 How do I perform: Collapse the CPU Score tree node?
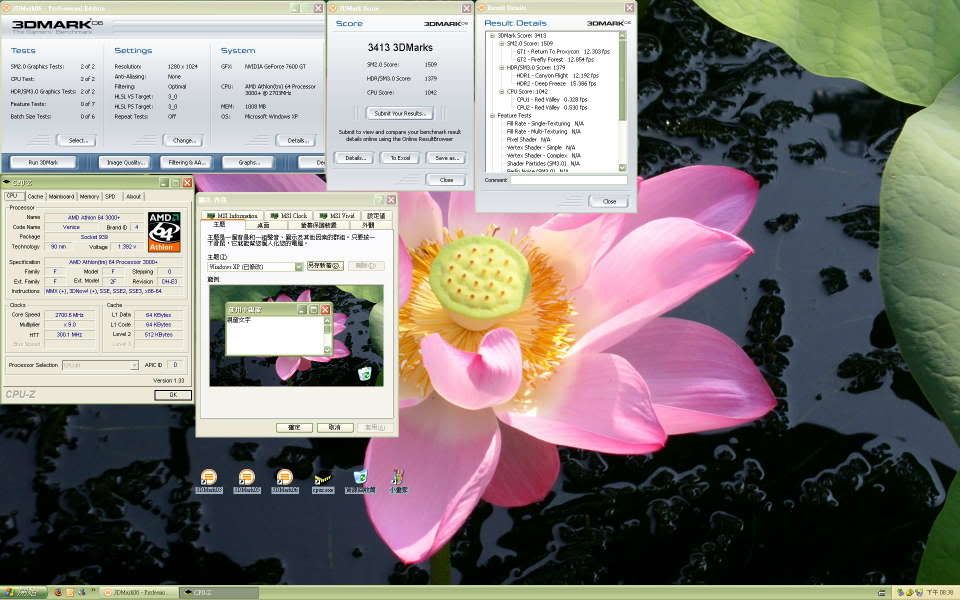(499, 91)
